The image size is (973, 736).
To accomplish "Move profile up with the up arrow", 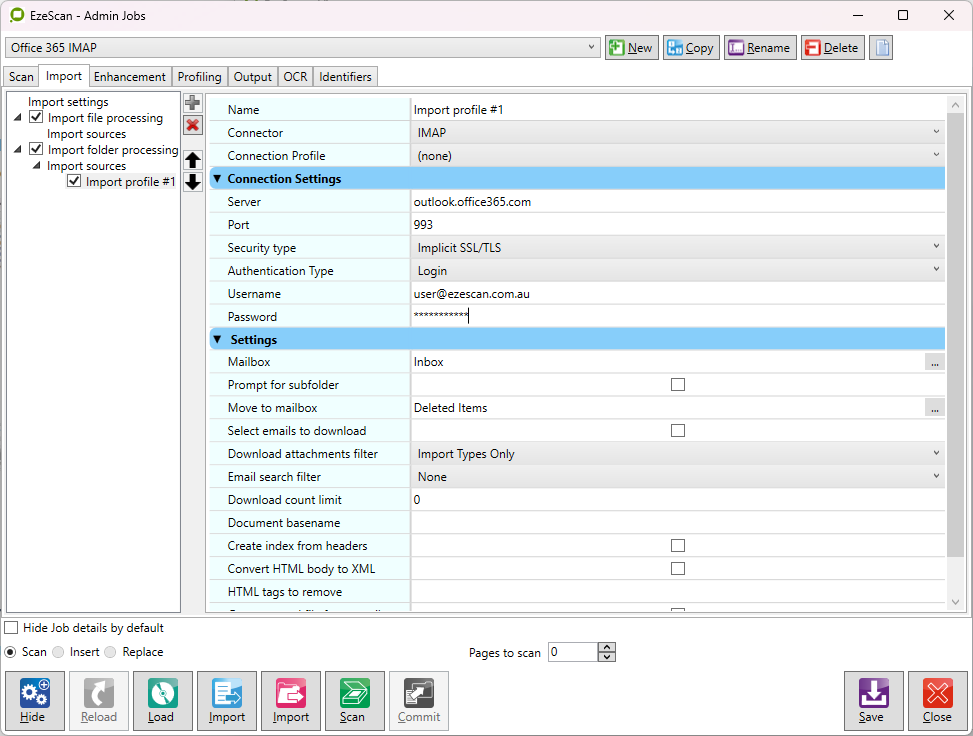I will 193,160.
